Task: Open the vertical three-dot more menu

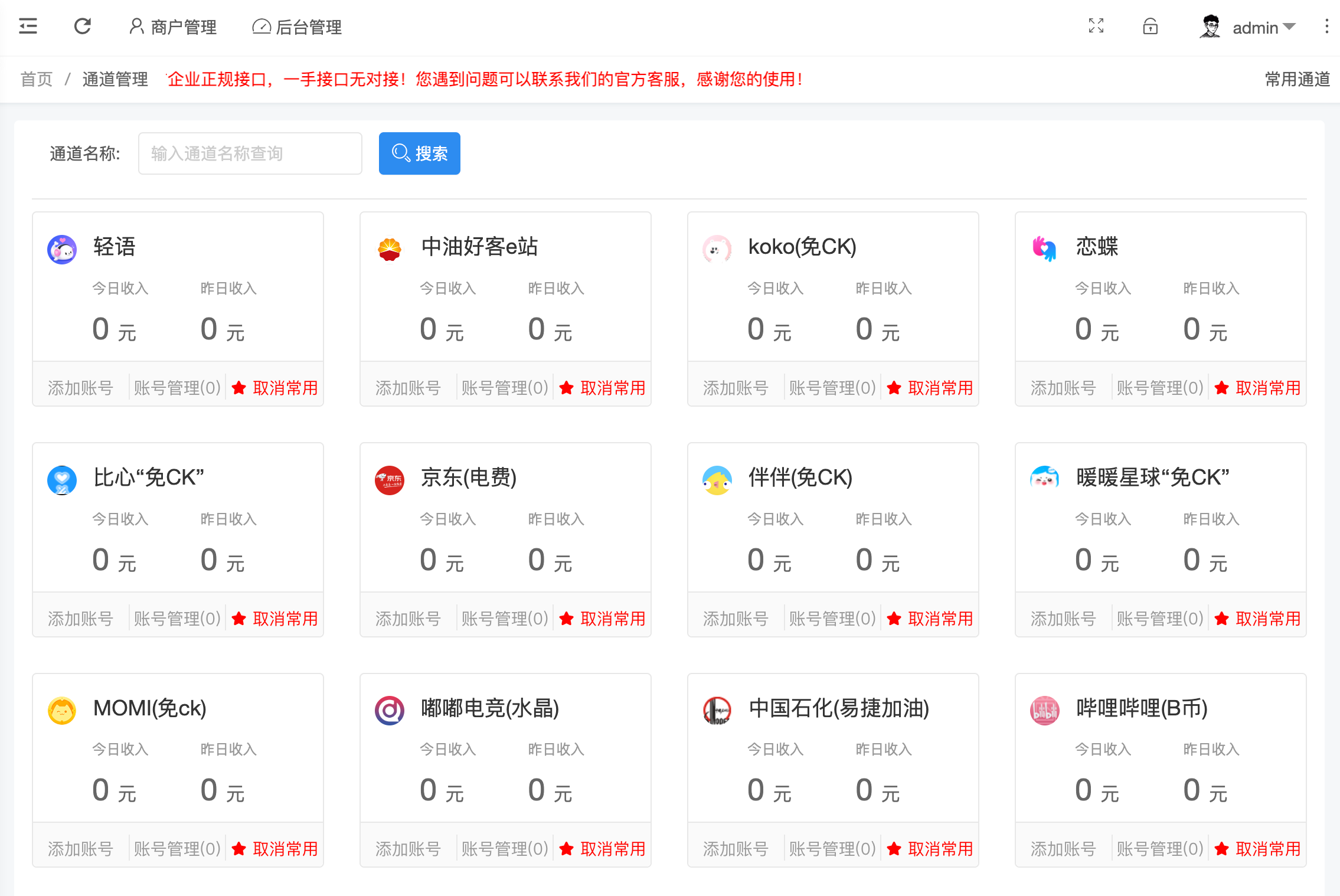Action: click(x=1327, y=27)
